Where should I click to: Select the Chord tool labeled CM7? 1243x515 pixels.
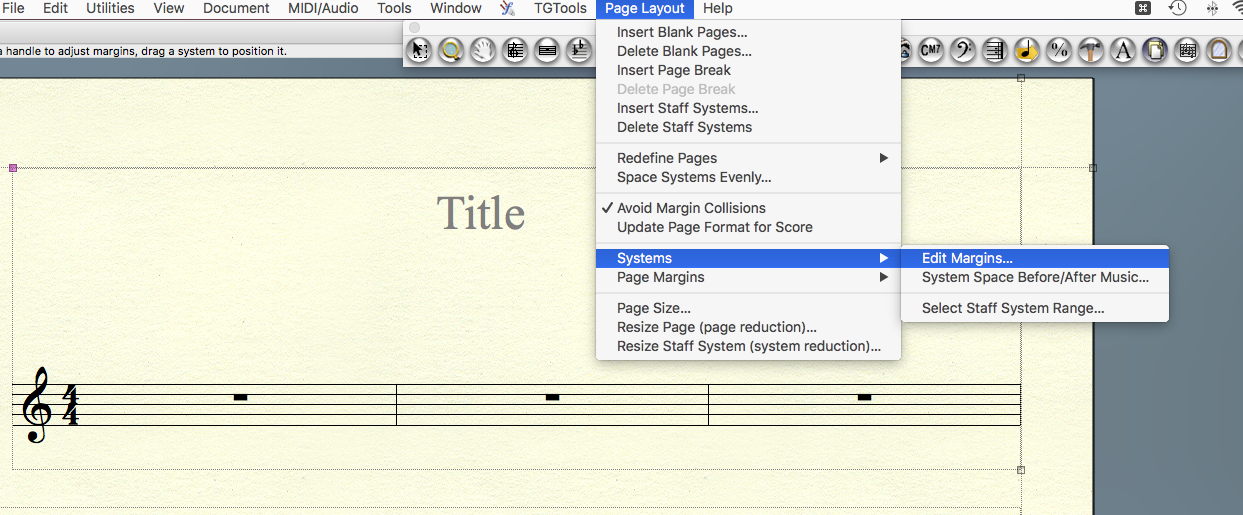coord(931,50)
